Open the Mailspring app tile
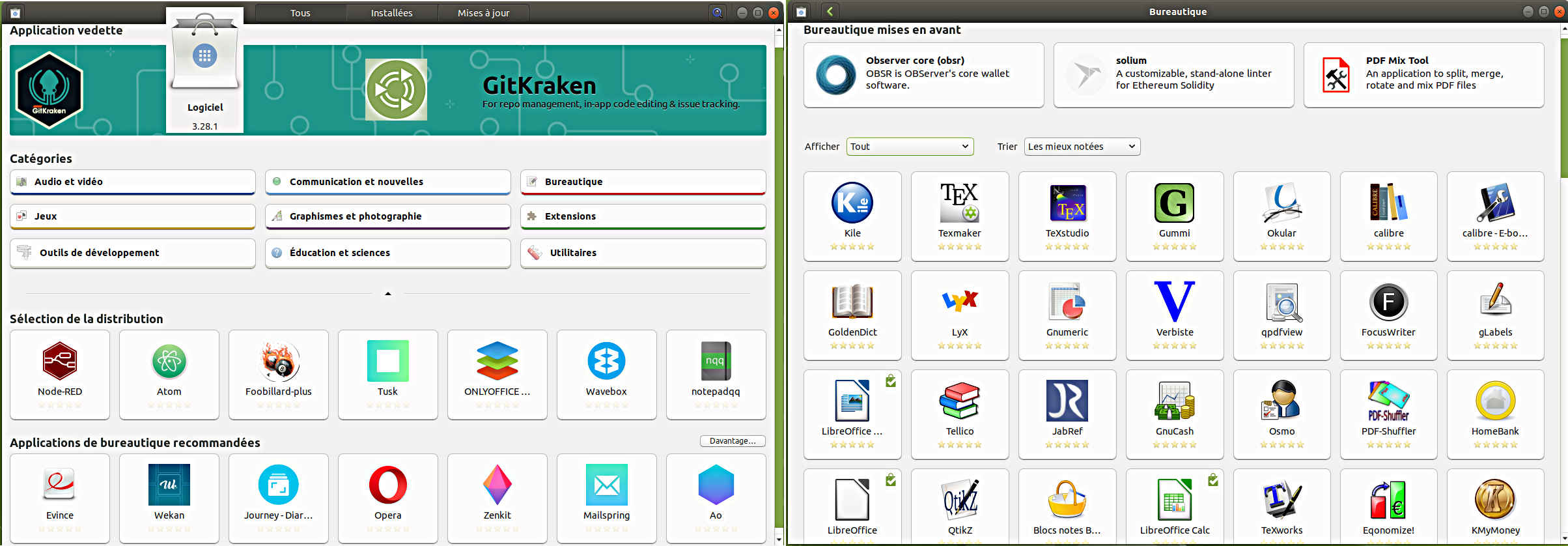Viewport: 1568px width, 546px height. point(607,498)
